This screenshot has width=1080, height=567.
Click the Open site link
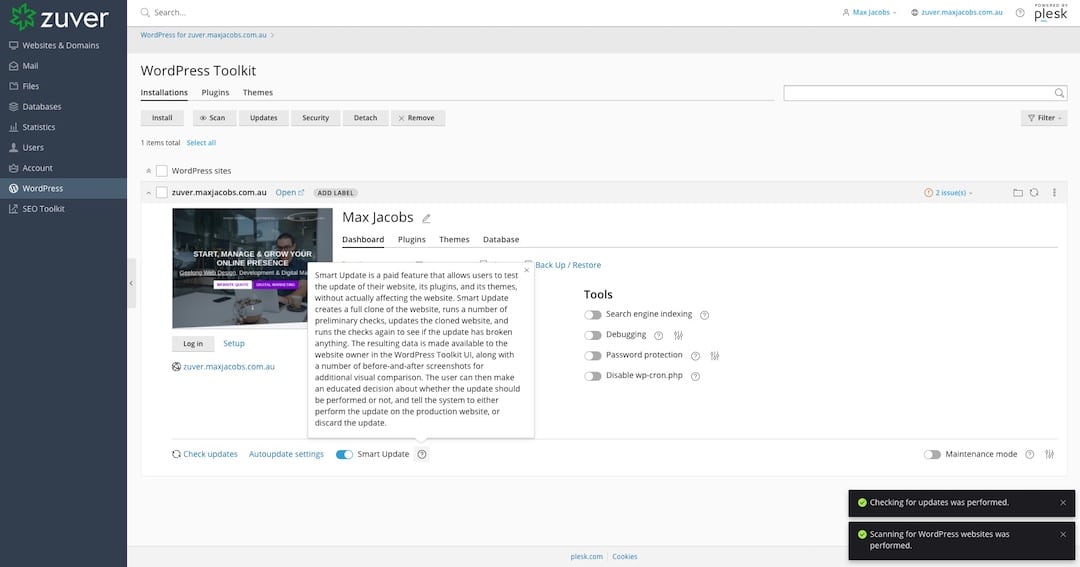[x=289, y=193]
